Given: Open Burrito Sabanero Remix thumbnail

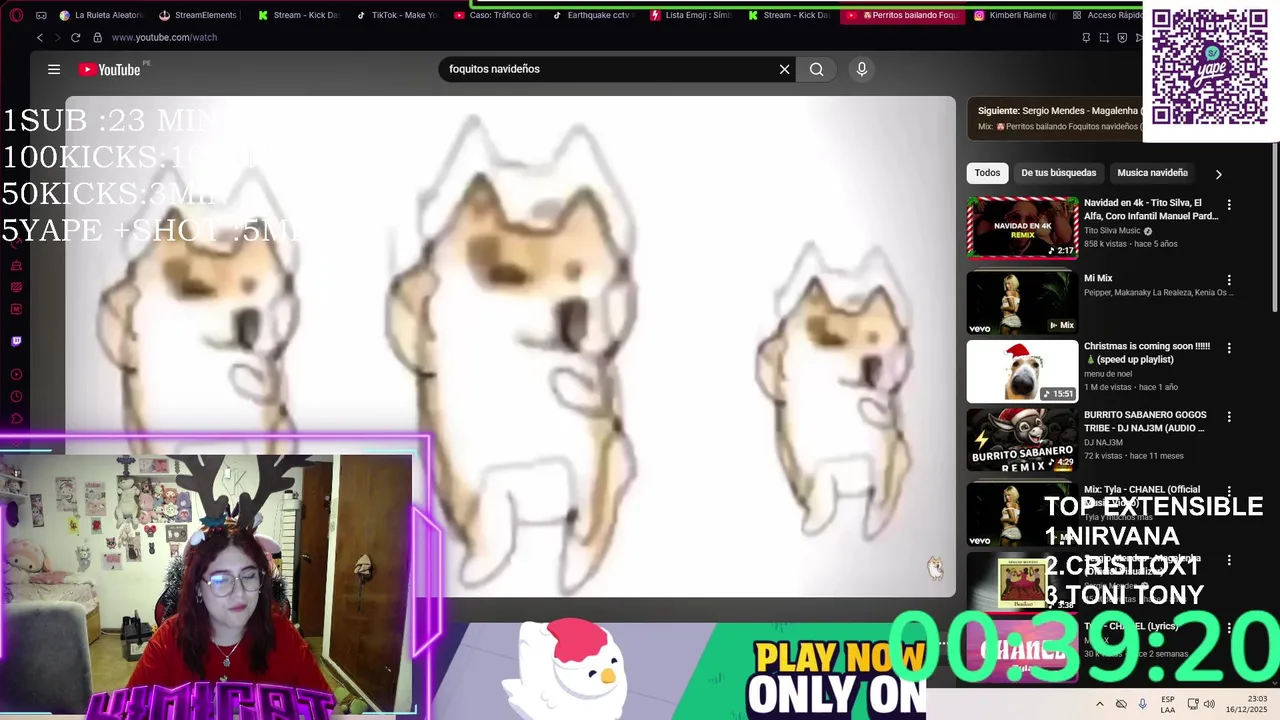Looking at the screenshot, I should [1022, 439].
